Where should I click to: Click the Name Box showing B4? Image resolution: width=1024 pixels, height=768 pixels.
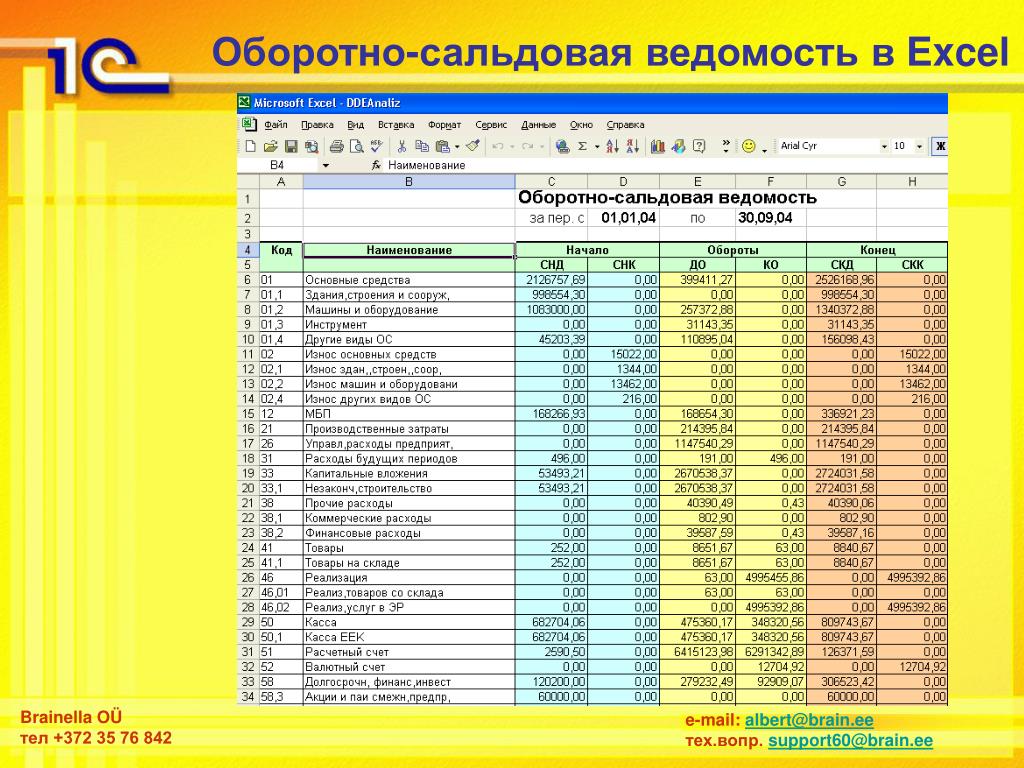coord(278,165)
